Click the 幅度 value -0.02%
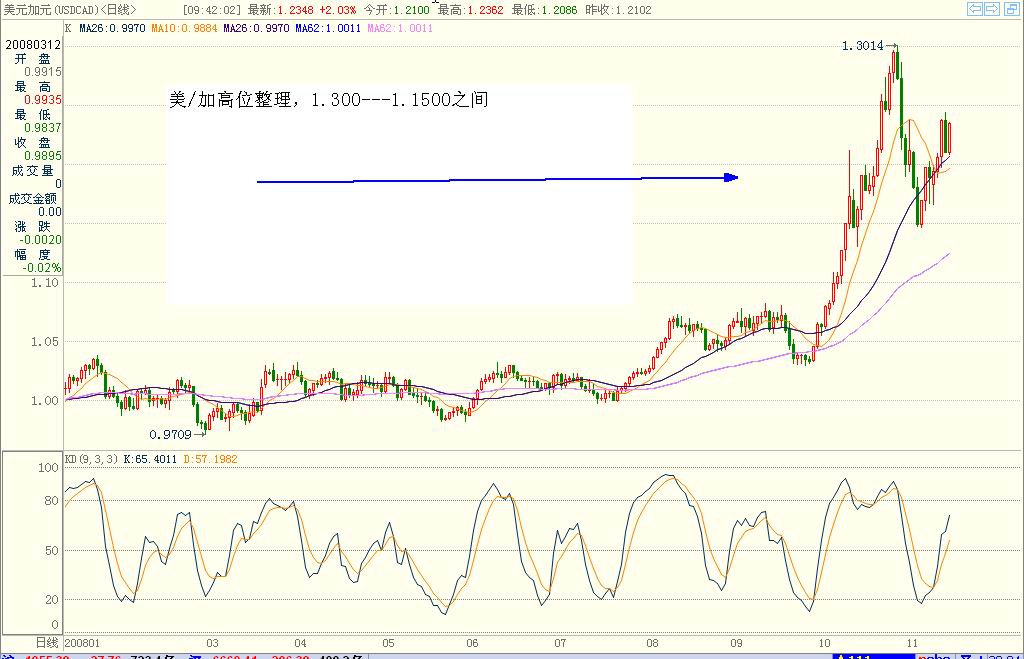The image size is (1024, 659). click(x=42, y=268)
